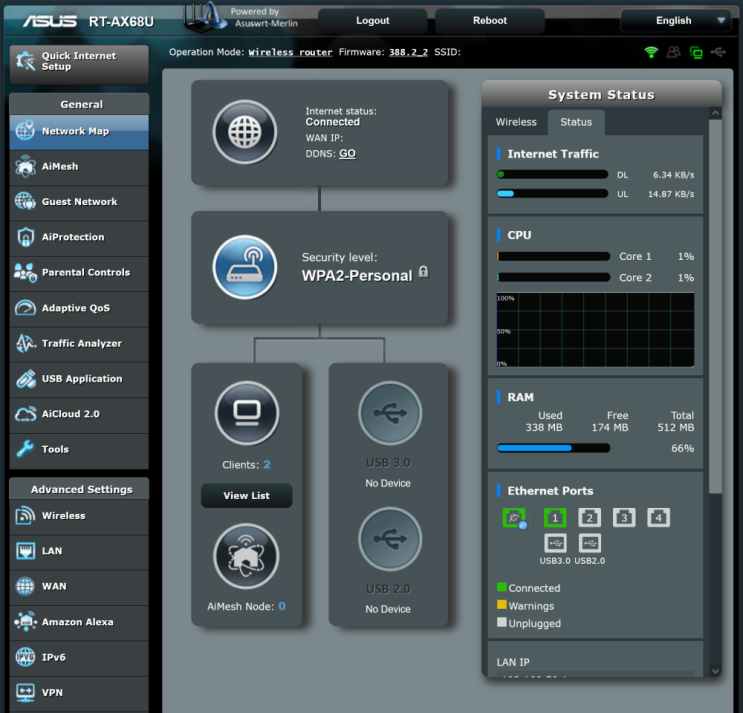743x713 pixels.
Task: Select the USB 3.0 device icon
Action: coord(390,413)
